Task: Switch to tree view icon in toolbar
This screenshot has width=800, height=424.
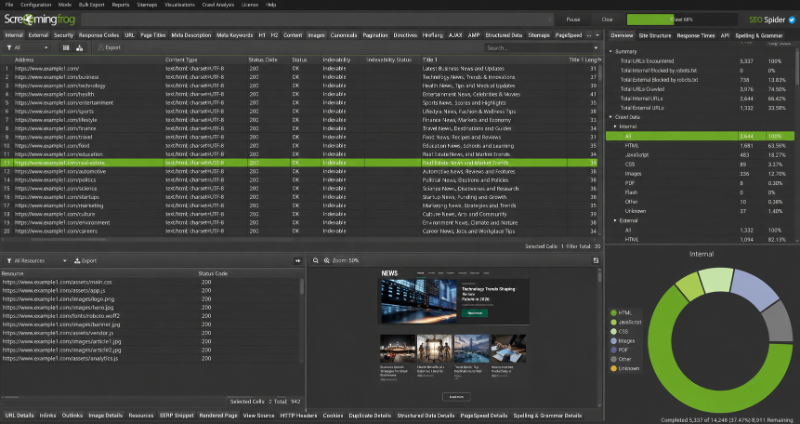Action: (80, 47)
